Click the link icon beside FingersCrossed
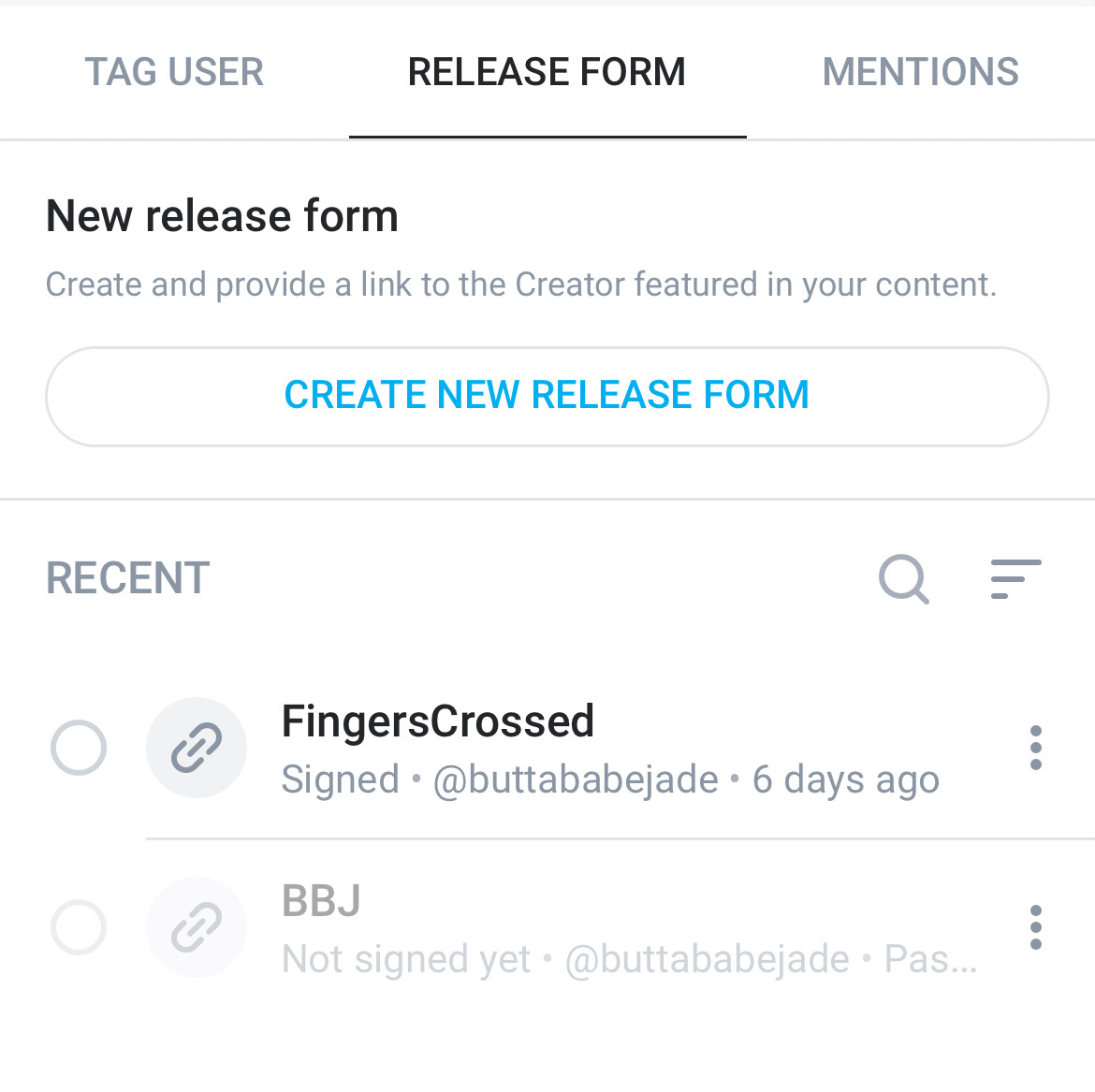 click(x=197, y=748)
